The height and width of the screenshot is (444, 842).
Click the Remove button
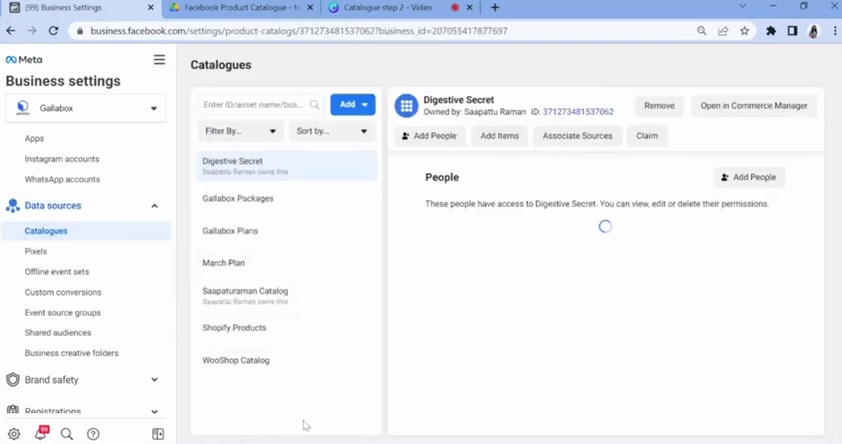coord(659,106)
